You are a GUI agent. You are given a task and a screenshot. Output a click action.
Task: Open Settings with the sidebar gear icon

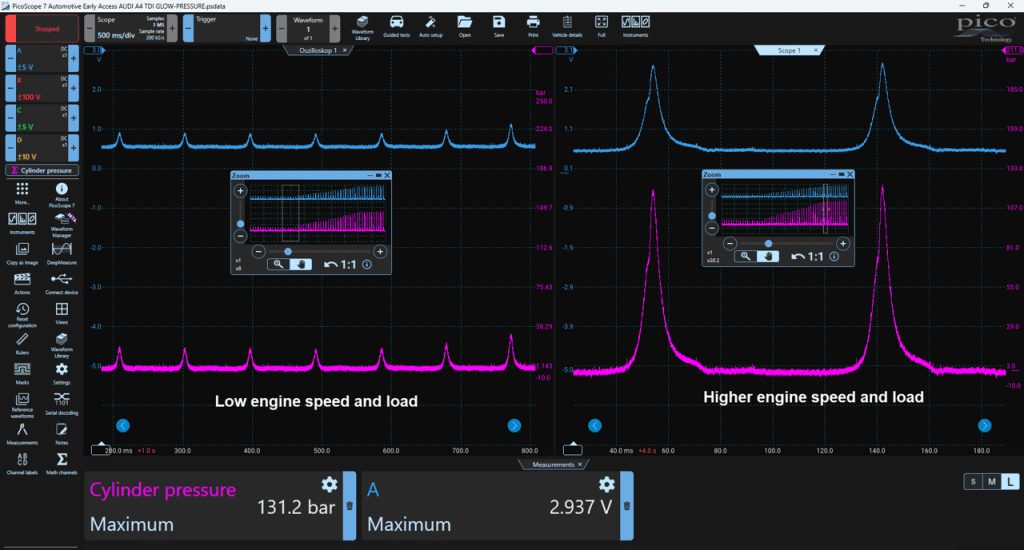click(x=61, y=374)
